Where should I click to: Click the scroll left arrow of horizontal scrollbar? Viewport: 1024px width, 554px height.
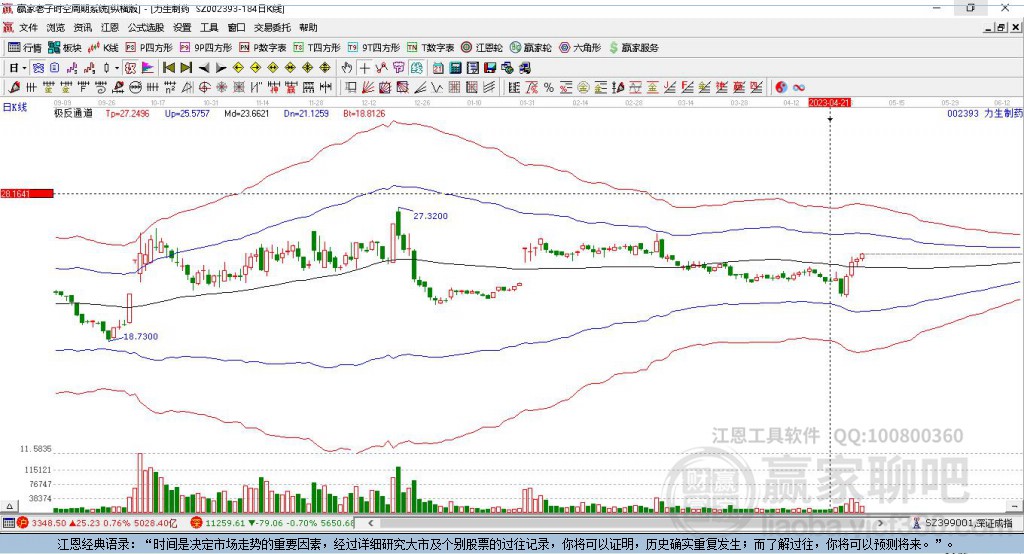tap(370, 523)
